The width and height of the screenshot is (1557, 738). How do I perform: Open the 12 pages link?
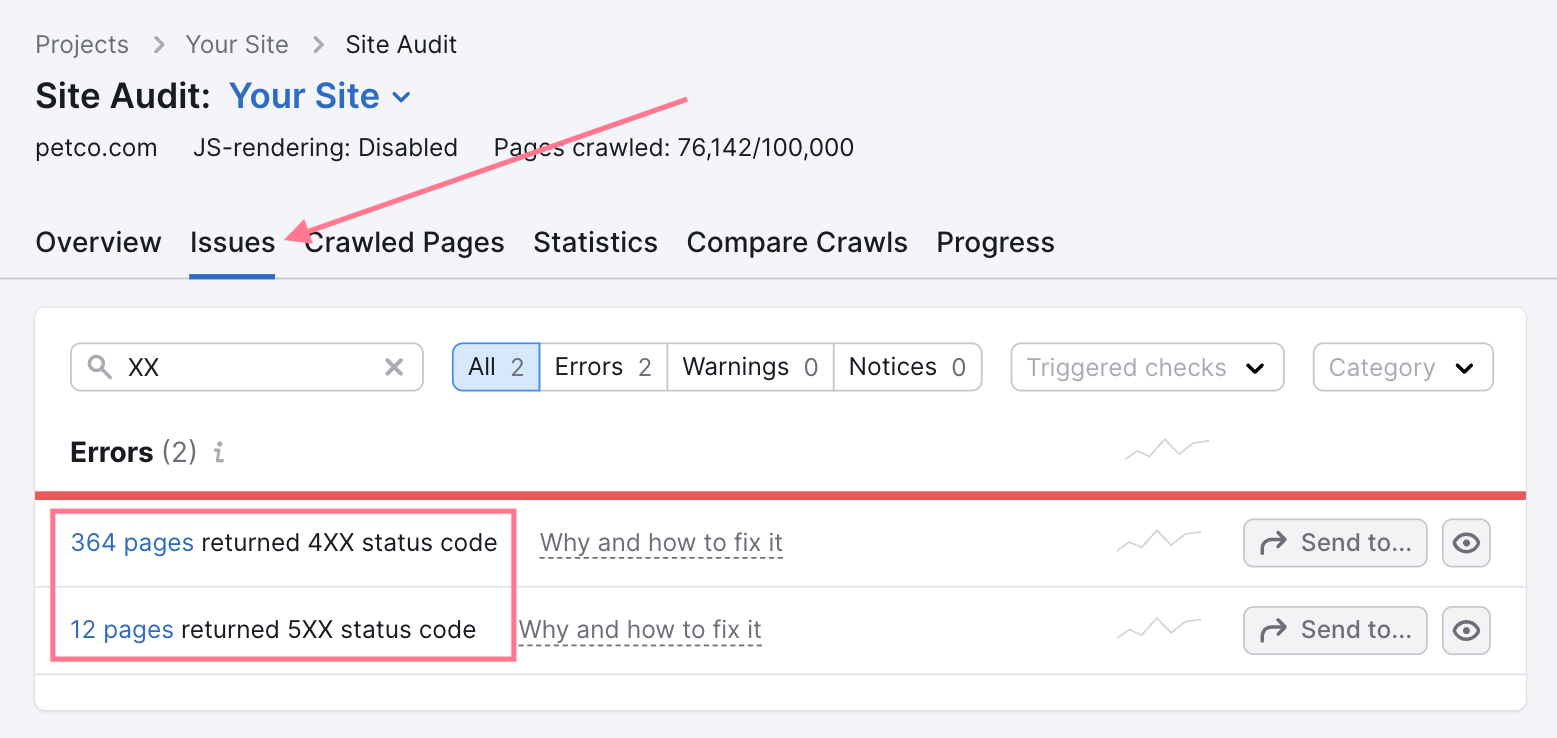[x=121, y=630]
